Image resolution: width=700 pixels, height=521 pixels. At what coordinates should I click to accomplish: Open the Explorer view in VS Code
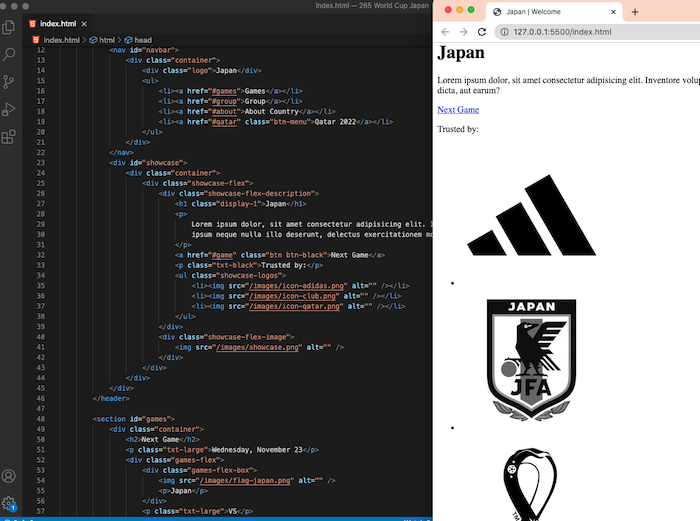tap(8, 27)
